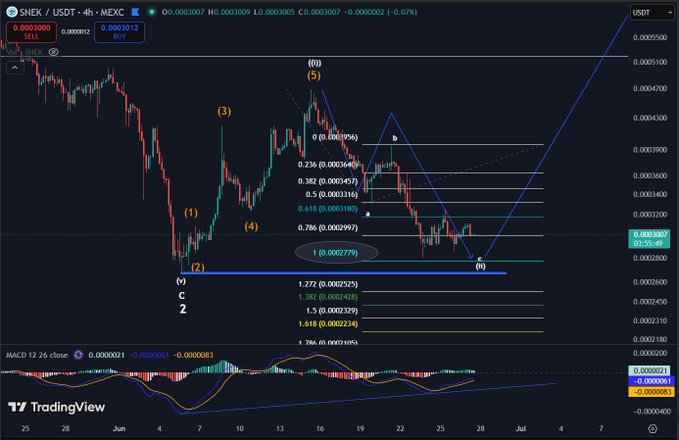Viewport: 679px width, 440px height.
Task: Click the SNEK coin logo icon
Action: (12, 12)
